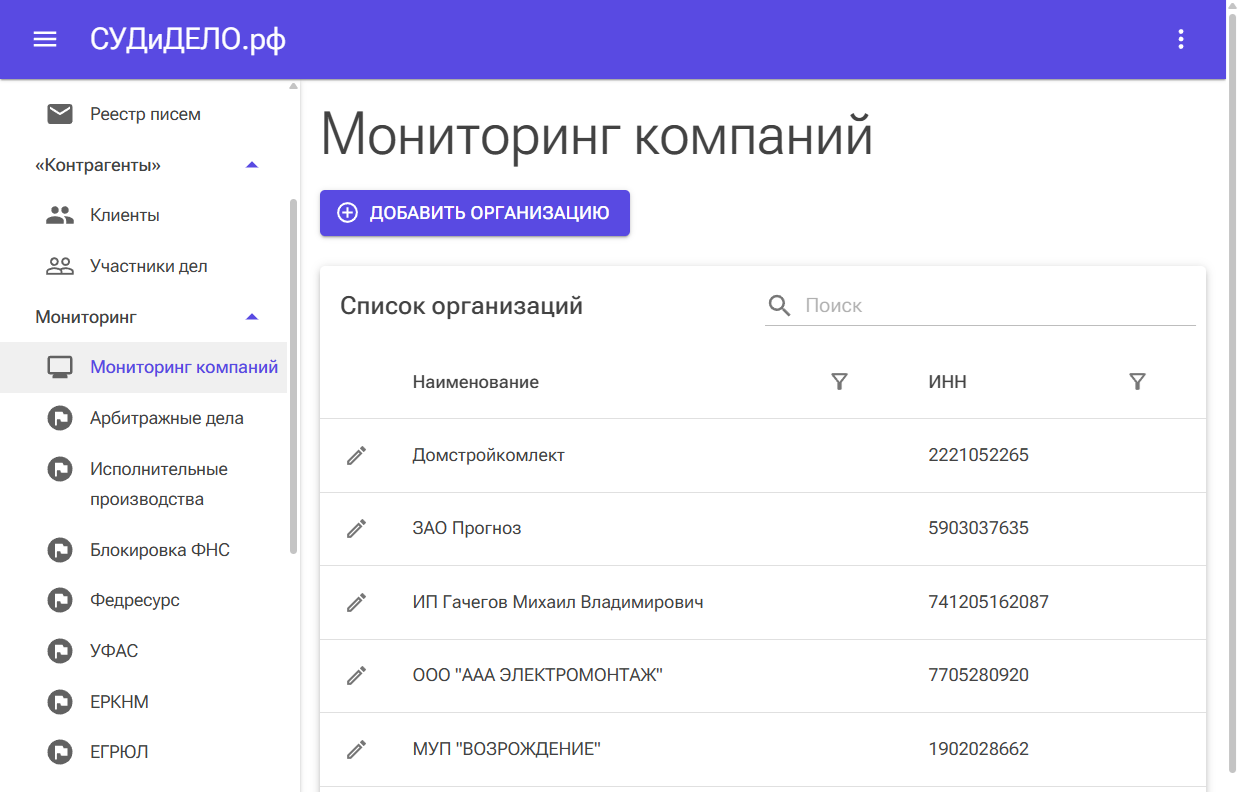Edit the ЗАО Прогноз organization row
The image size is (1238, 792).
tap(356, 528)
